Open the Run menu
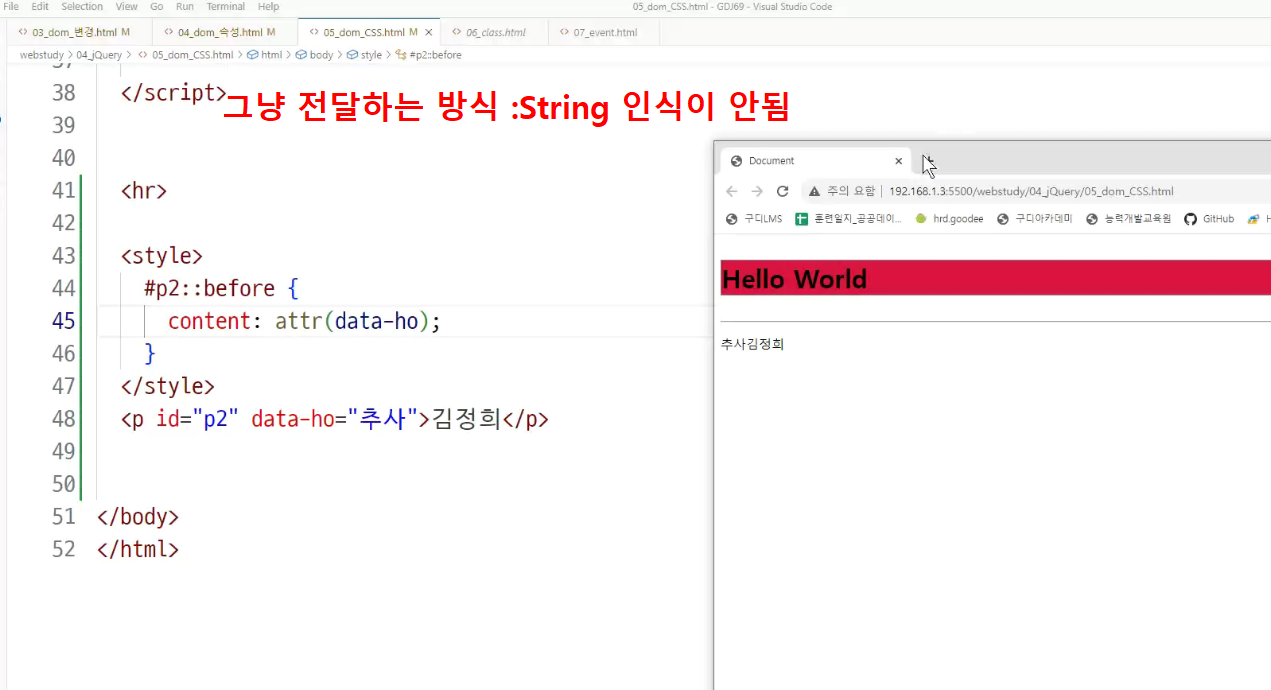The width and height of the screenshot is (1271, 690). 184,6
